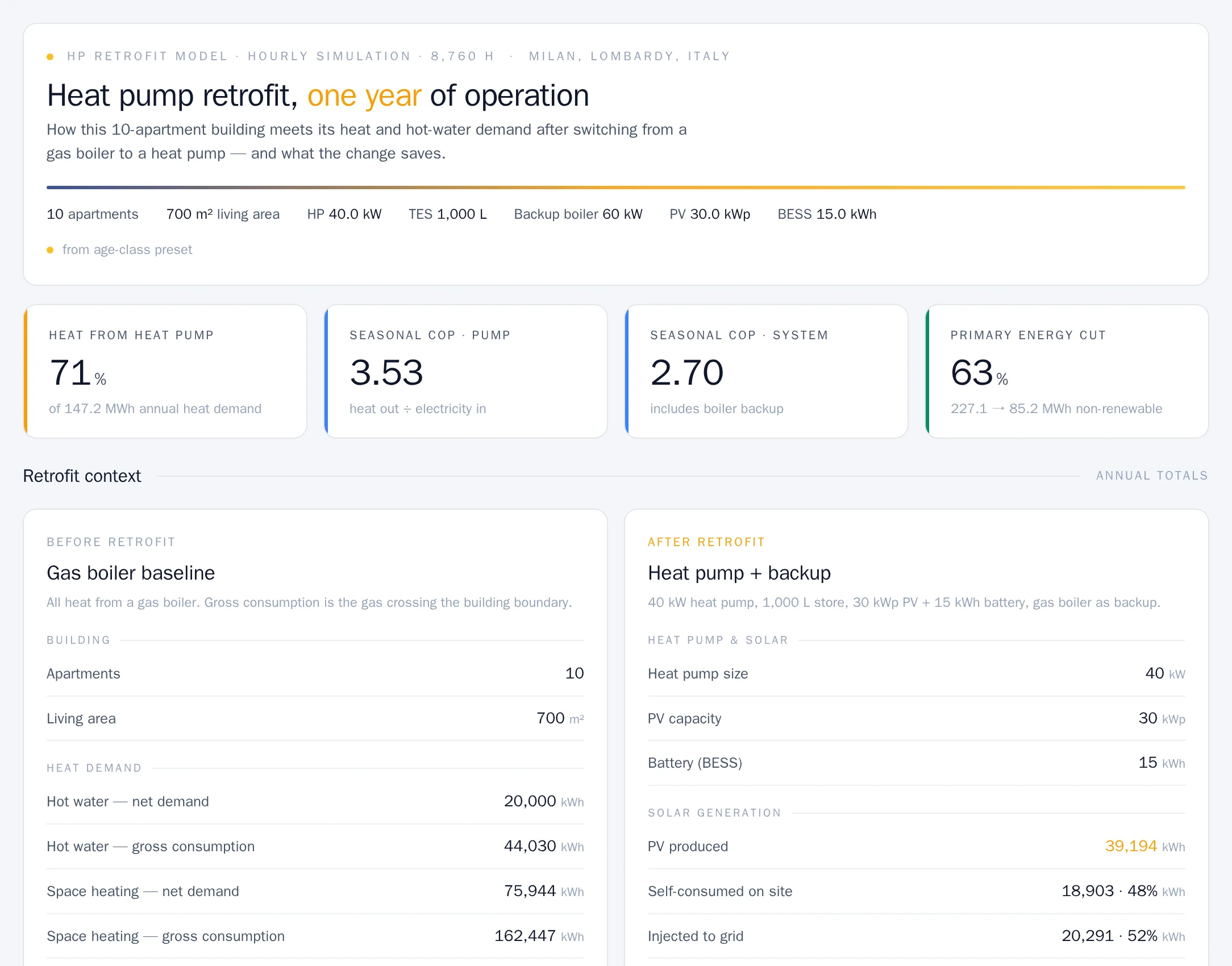Click 'of 147.2 MWh annual heat demand' caption
The width and height of the screenshot is (1232, 966).
[x=155, y=409]
